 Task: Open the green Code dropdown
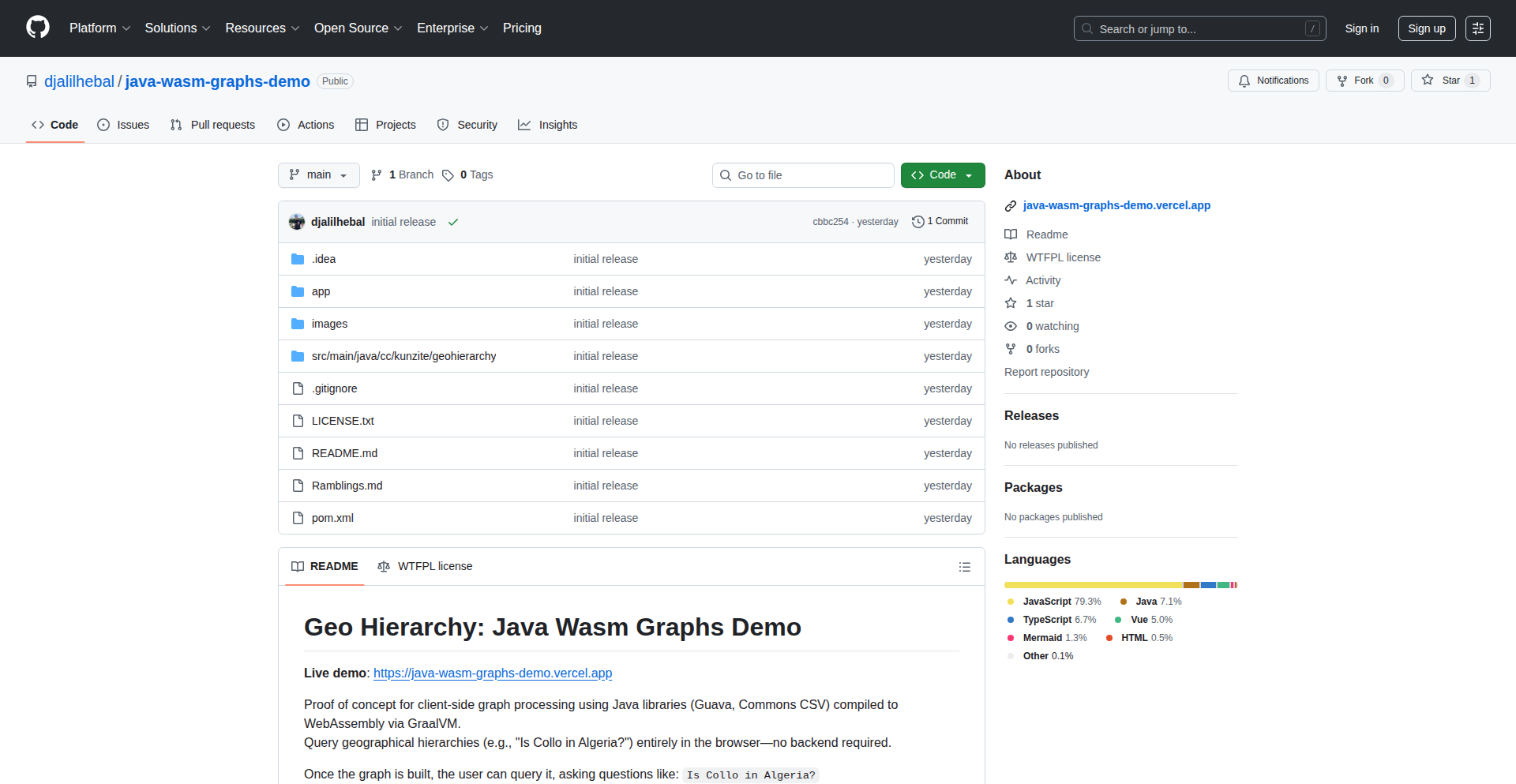942,175
